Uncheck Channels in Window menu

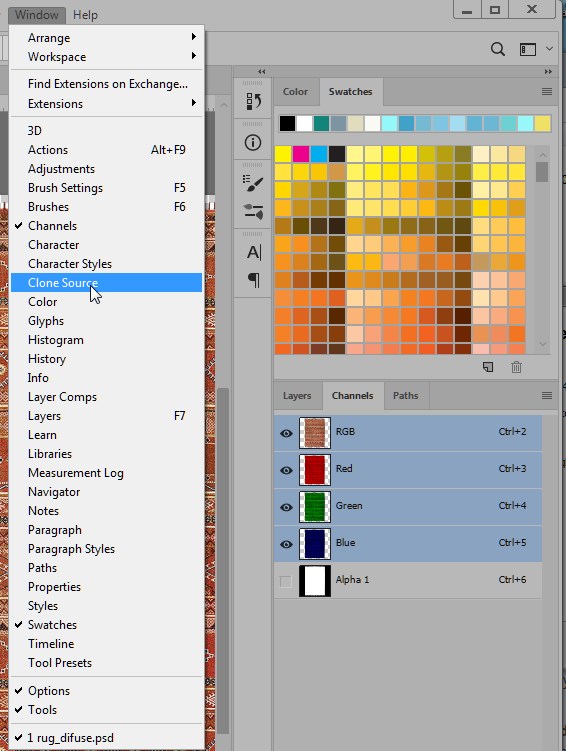(x=106, y=226)
